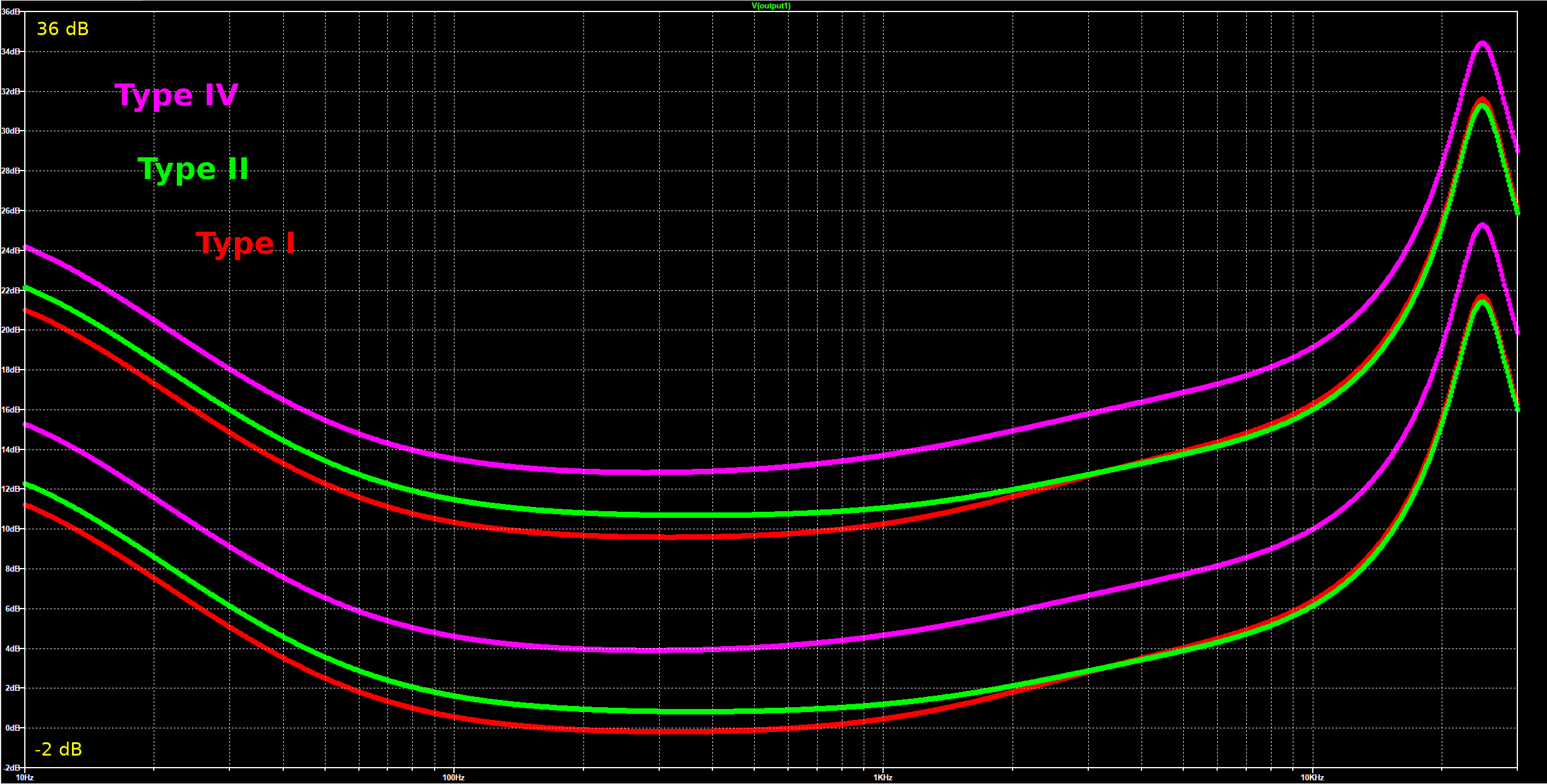
Task: Click the 12dB vertical axis label
Action: 10,489
